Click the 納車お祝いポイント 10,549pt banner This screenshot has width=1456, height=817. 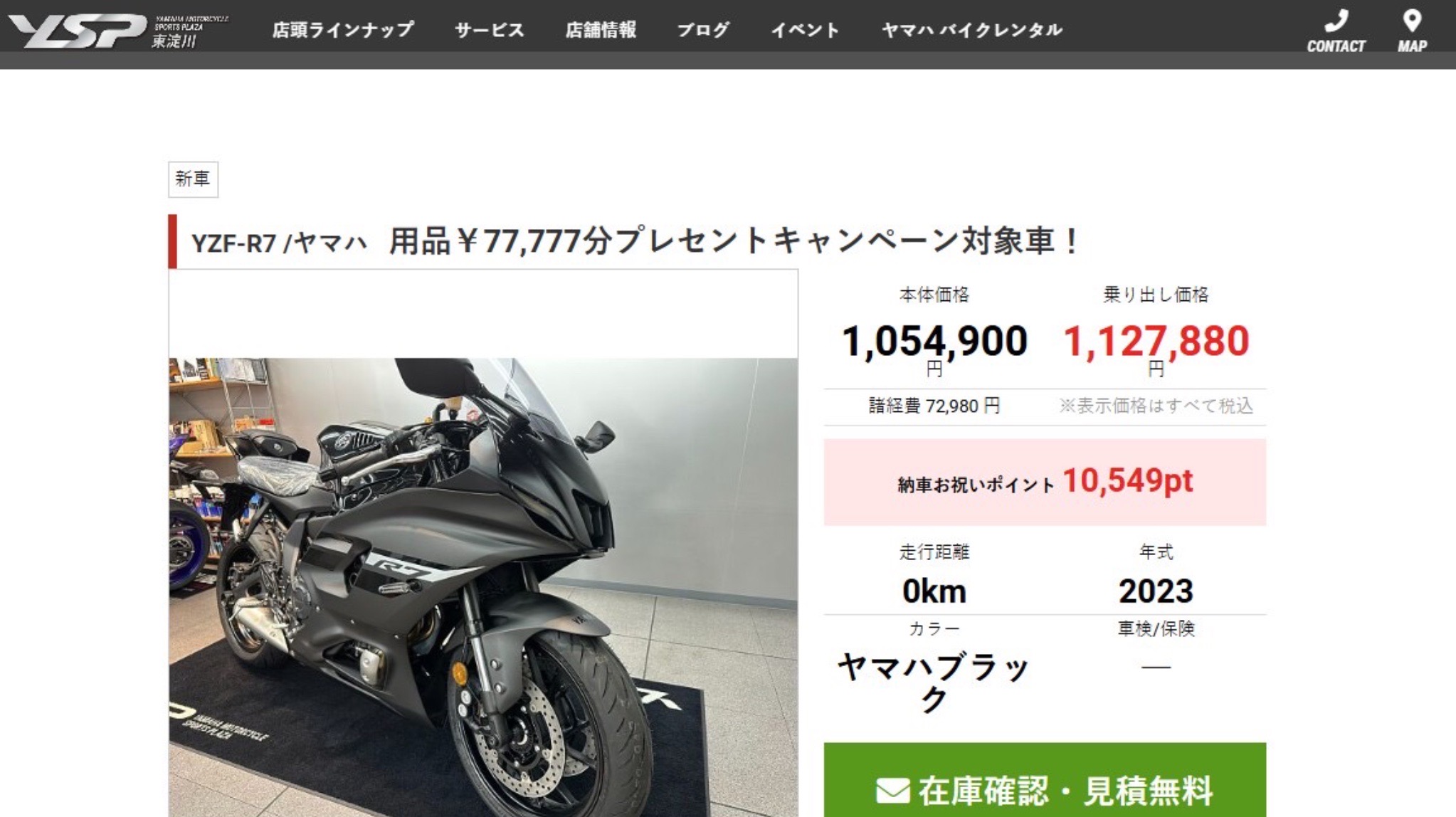coord(1045,483)
